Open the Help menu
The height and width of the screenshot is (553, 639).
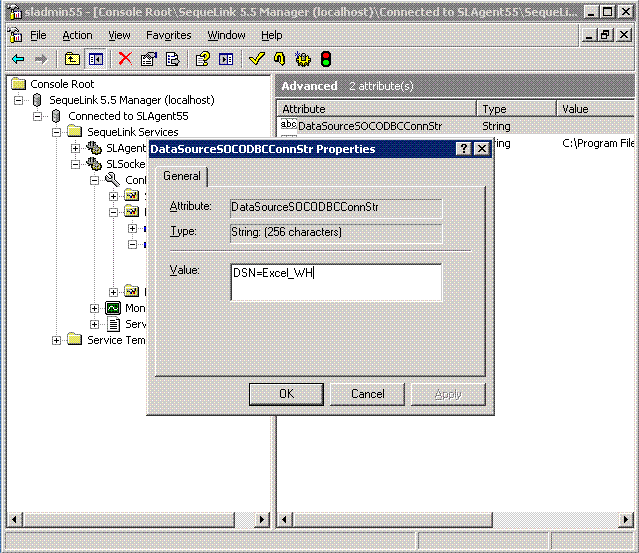(271, 35)
